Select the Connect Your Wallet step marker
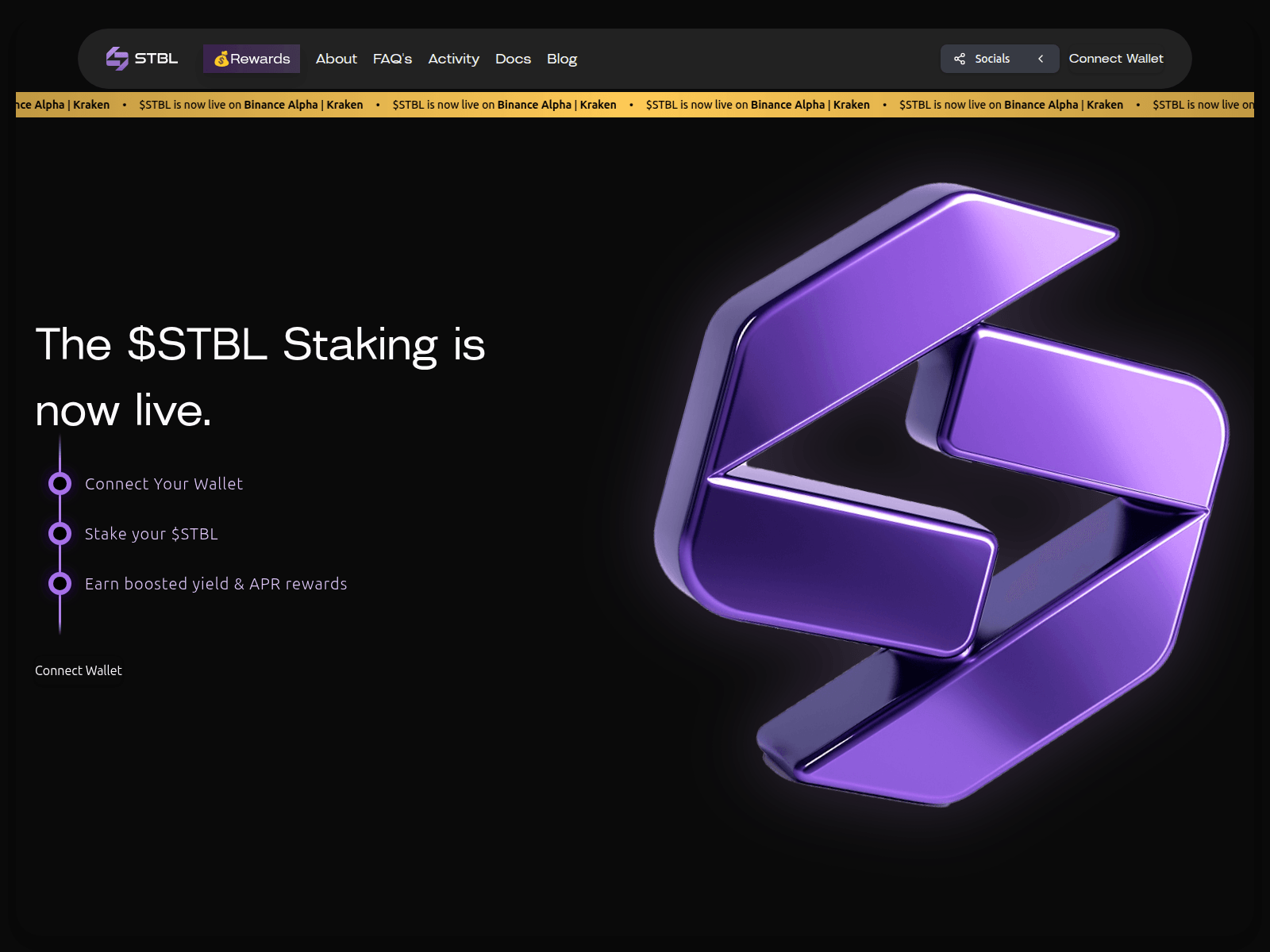Screen dimensions: 1270x952 click(60, 483)
